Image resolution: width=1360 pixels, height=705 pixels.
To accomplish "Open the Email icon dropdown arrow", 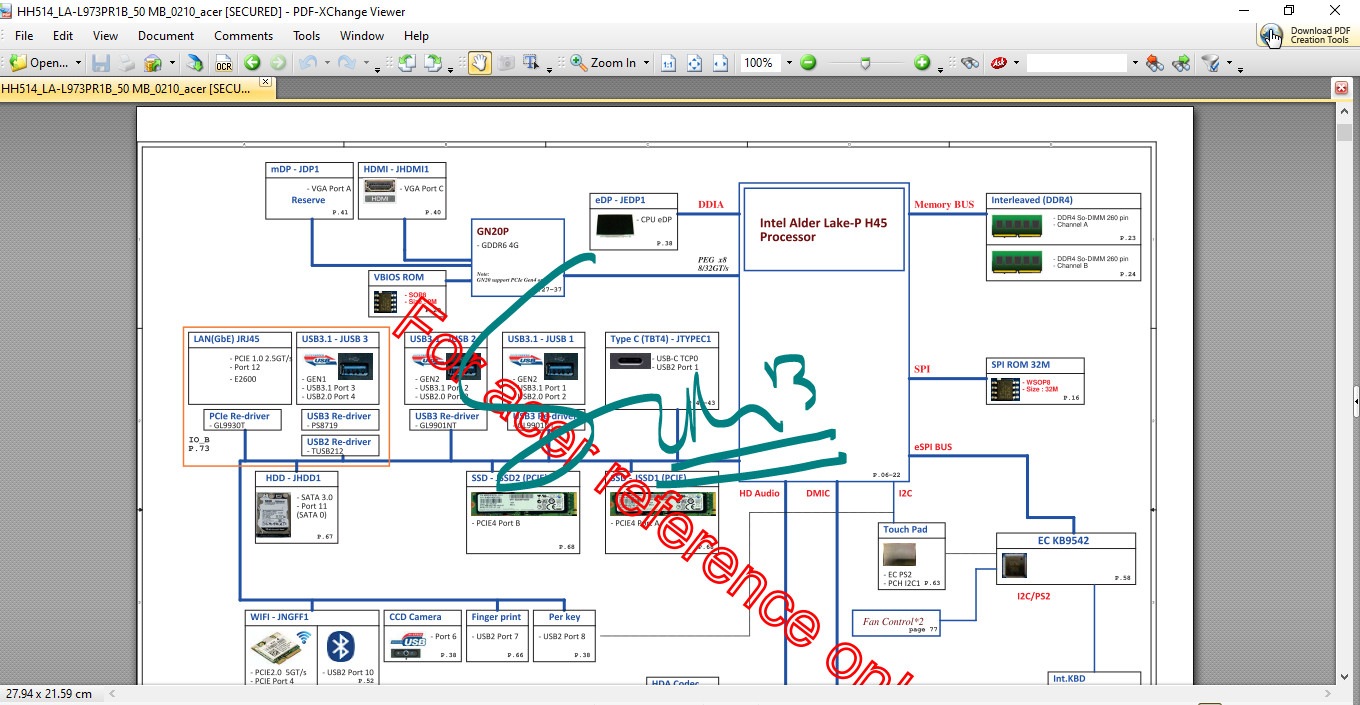I will pos(172,63).
